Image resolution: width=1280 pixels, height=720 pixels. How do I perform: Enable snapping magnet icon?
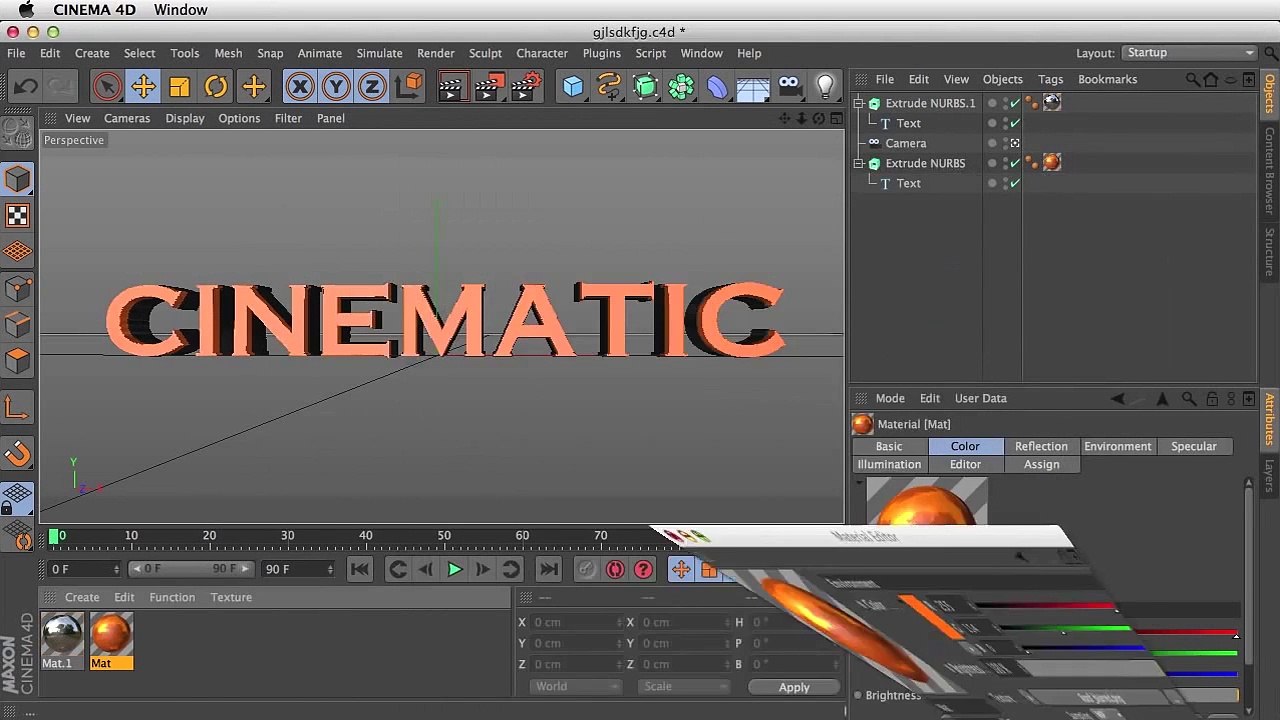click(x=18, y=455)
